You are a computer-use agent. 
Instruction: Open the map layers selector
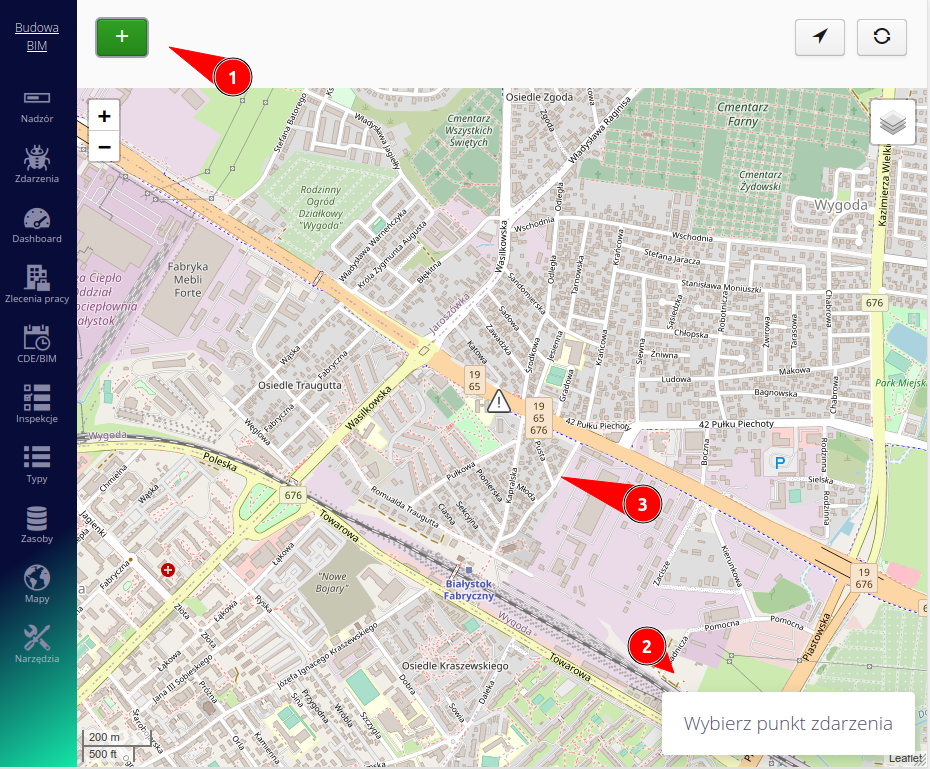point(893,123)
